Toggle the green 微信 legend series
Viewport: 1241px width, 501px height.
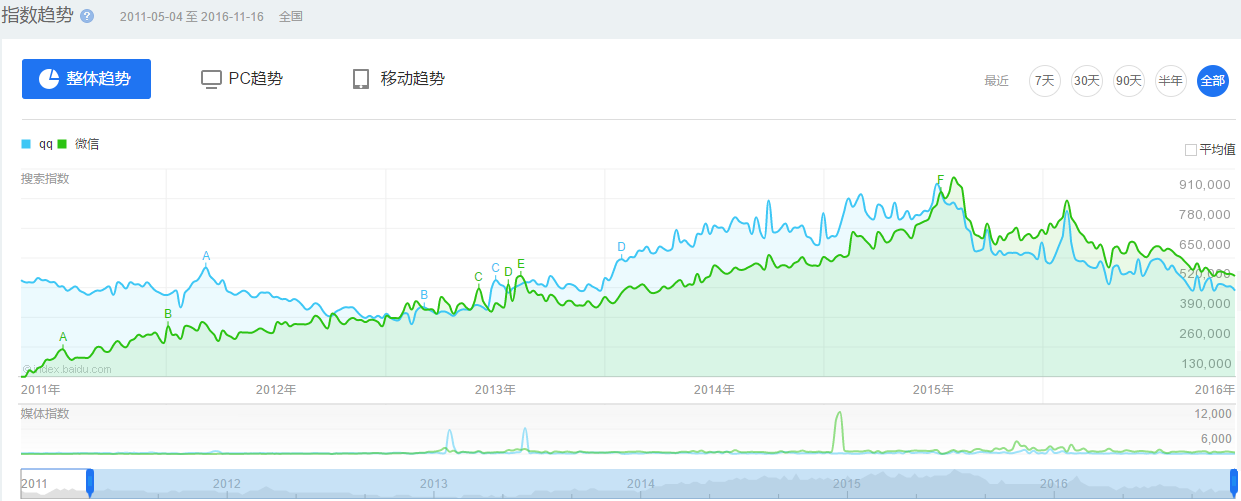coord(86,144)
